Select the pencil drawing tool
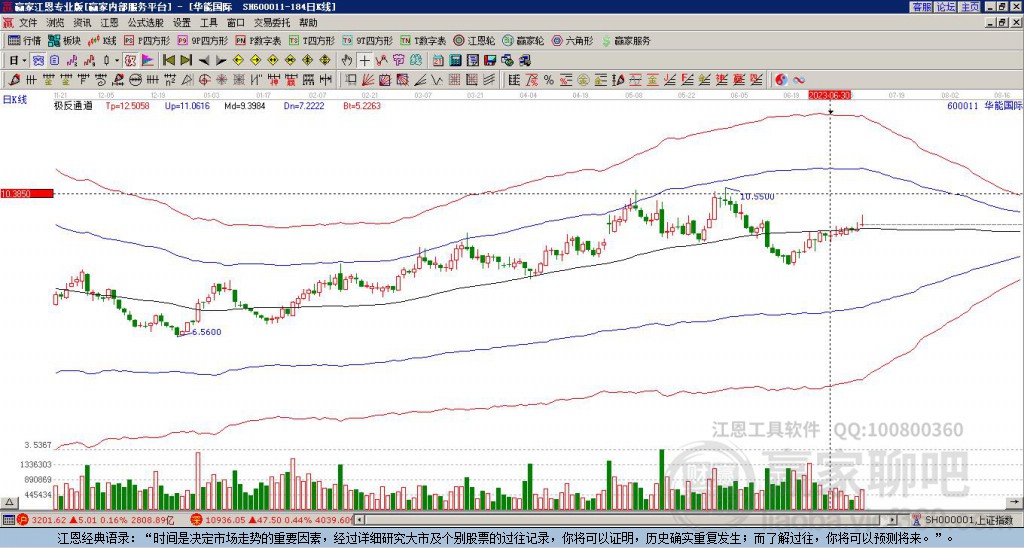Image resolution: width=1024 pixels, height=548 pixels. tap(15, 80)
